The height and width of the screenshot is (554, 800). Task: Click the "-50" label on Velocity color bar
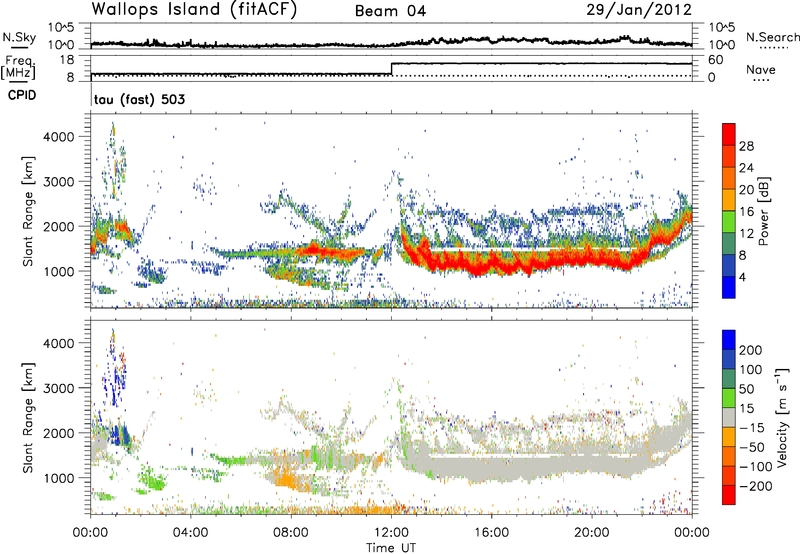click(751, 447)
